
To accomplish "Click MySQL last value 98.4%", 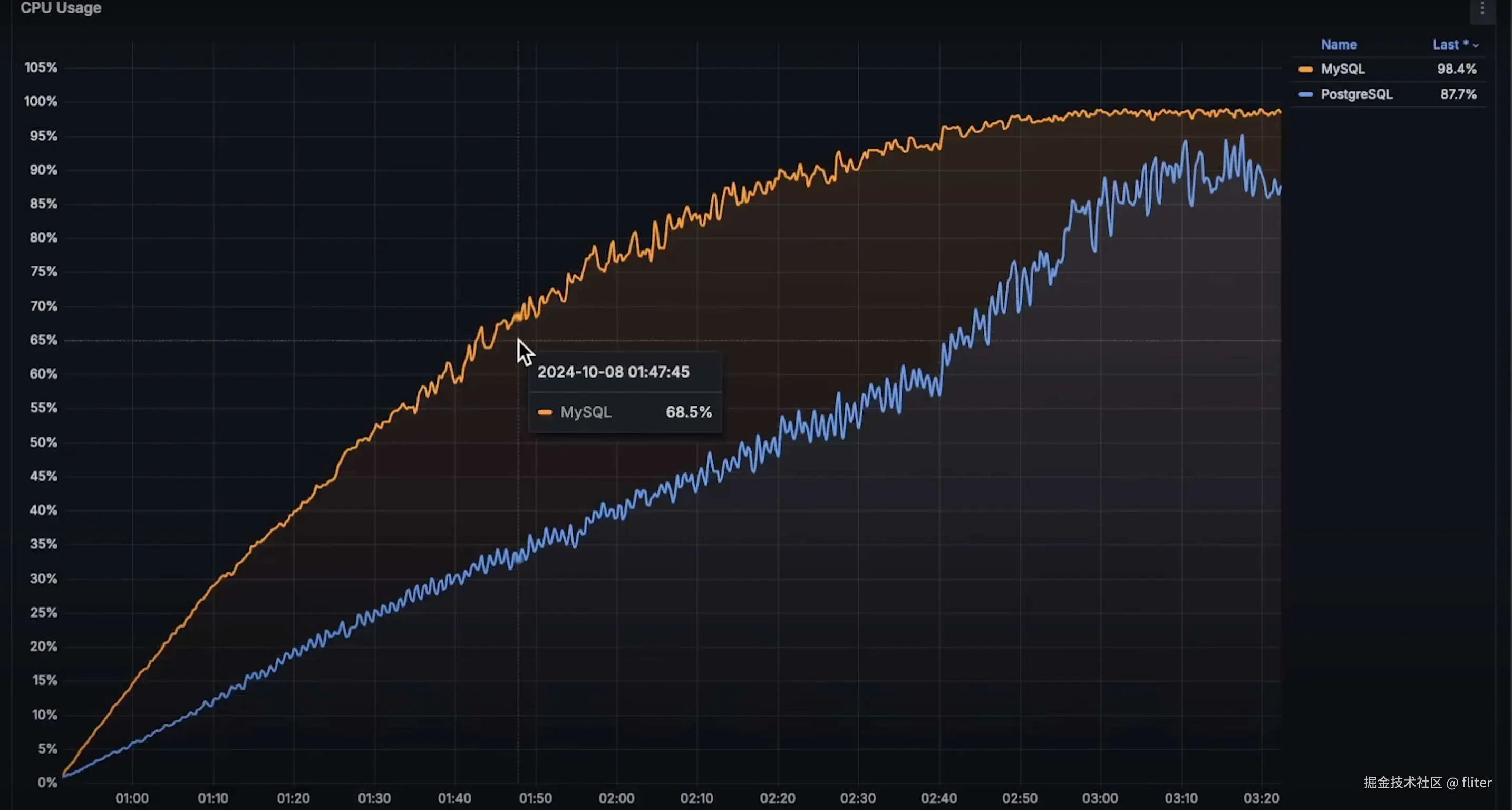I will (1456, 69).
